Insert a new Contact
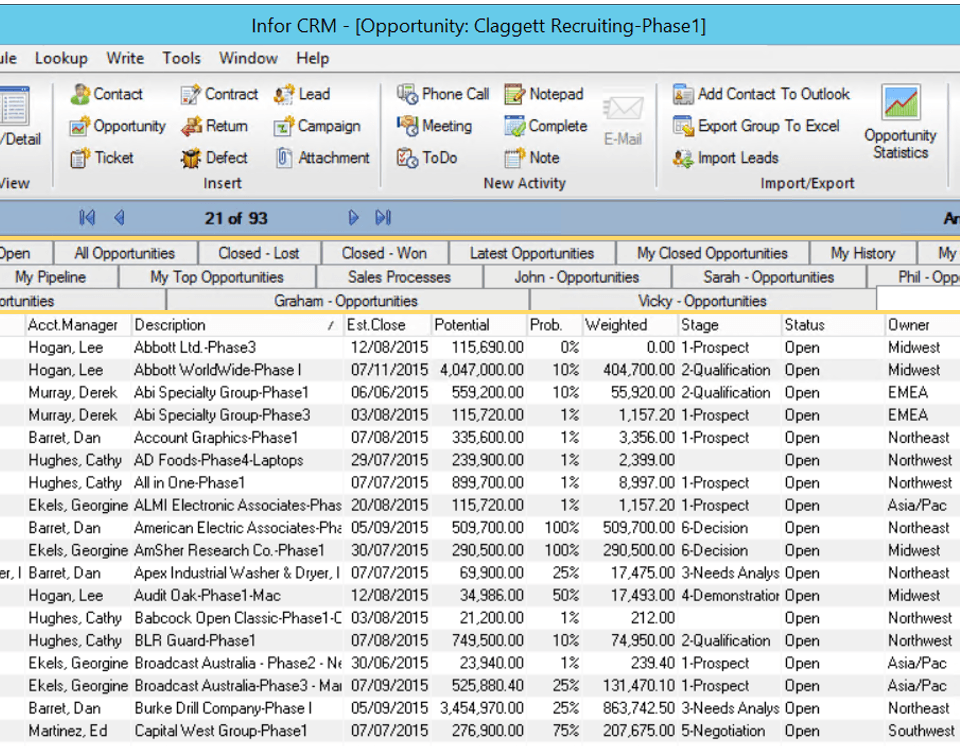This screenshot has height=746, width=960. tap(106, 94)
